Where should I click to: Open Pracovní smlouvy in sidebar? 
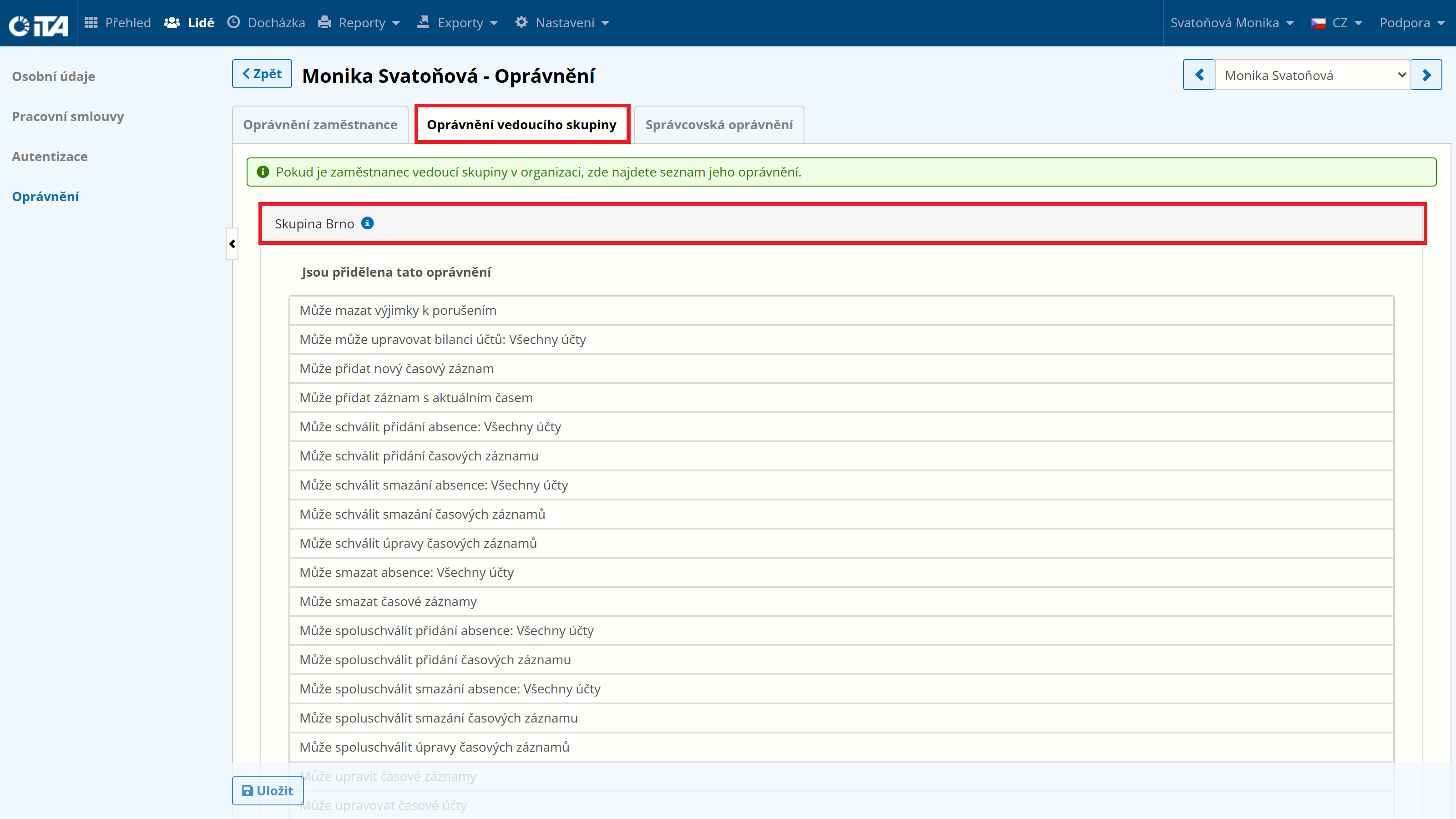pyautogui.click(x=68, y=116)
